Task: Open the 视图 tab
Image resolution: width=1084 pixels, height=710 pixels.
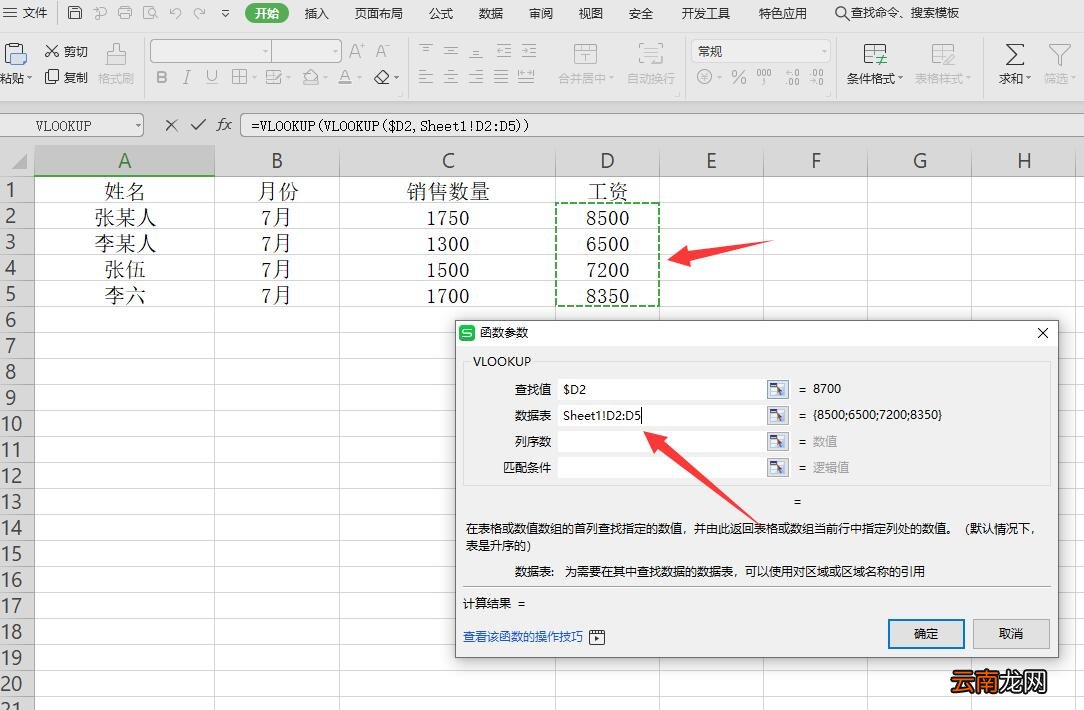Action: pos(590,13)
